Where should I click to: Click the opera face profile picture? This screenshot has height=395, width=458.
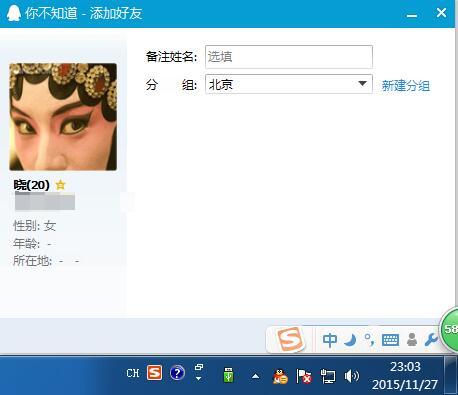coord(63,117)
